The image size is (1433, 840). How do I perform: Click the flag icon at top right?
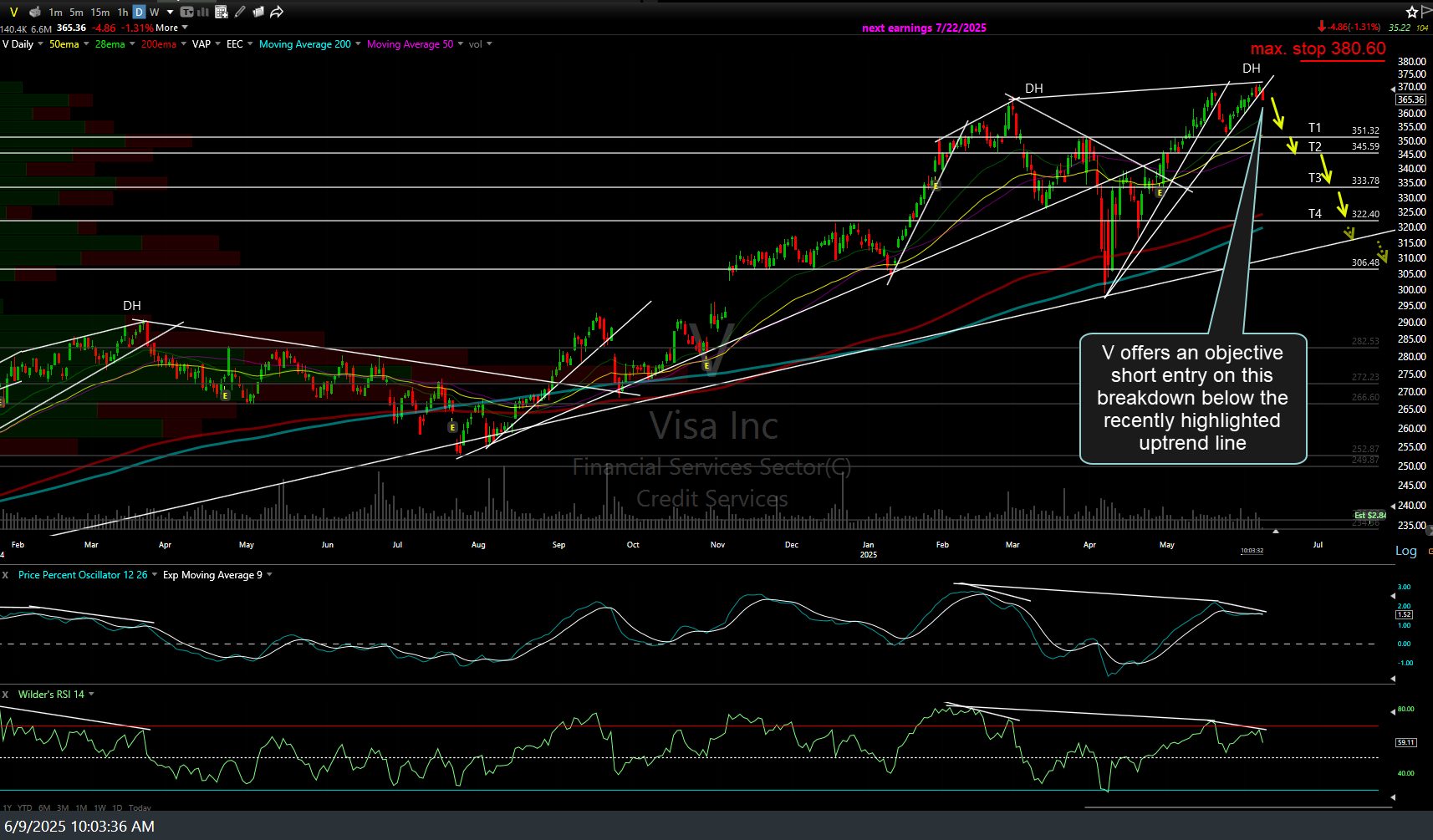coord(1426,12)
